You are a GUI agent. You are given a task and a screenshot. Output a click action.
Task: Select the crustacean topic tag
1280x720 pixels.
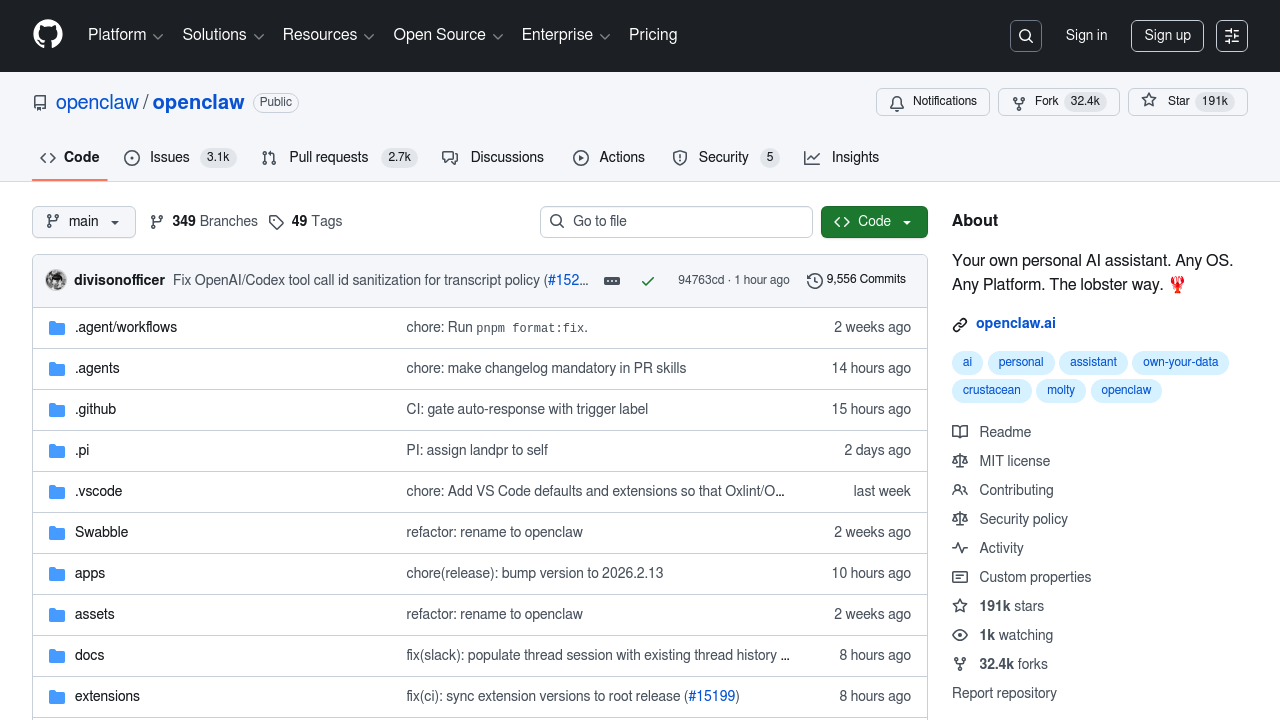992,390
